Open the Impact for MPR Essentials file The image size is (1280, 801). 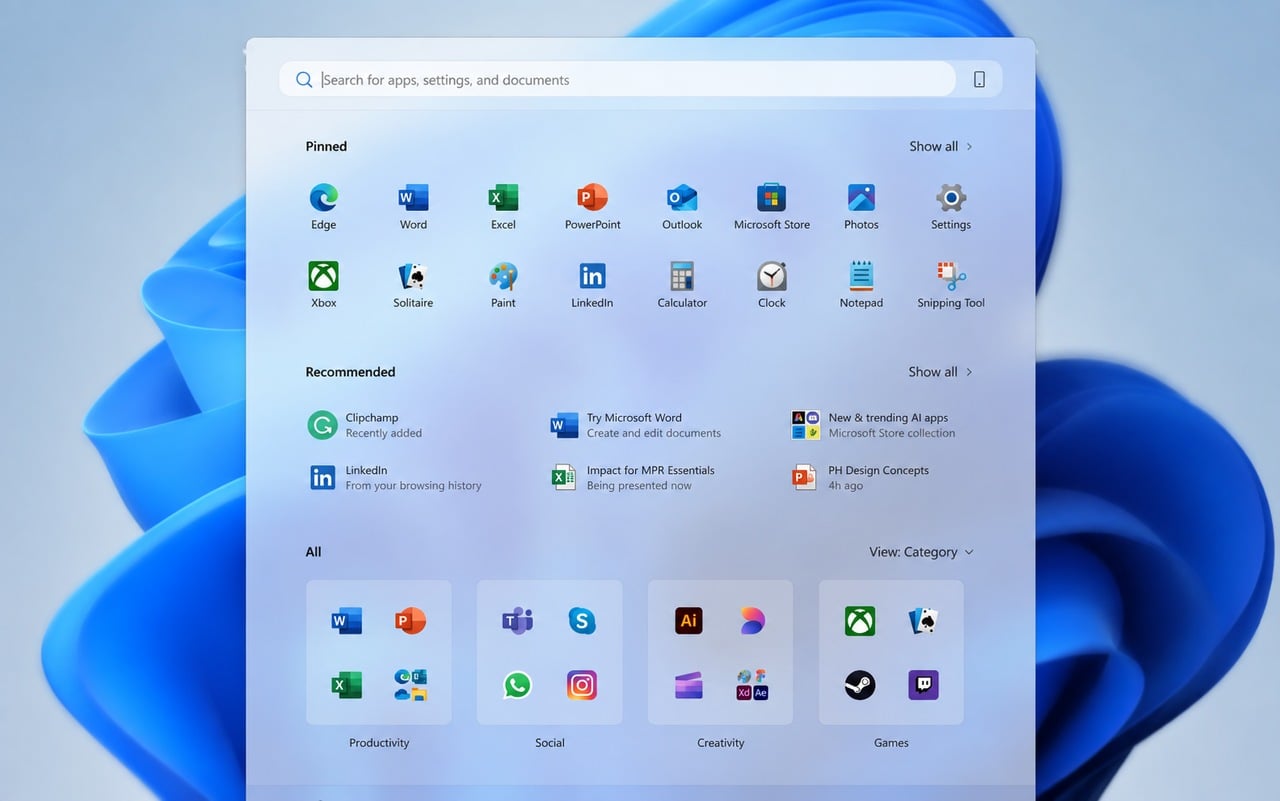point(634,477)
